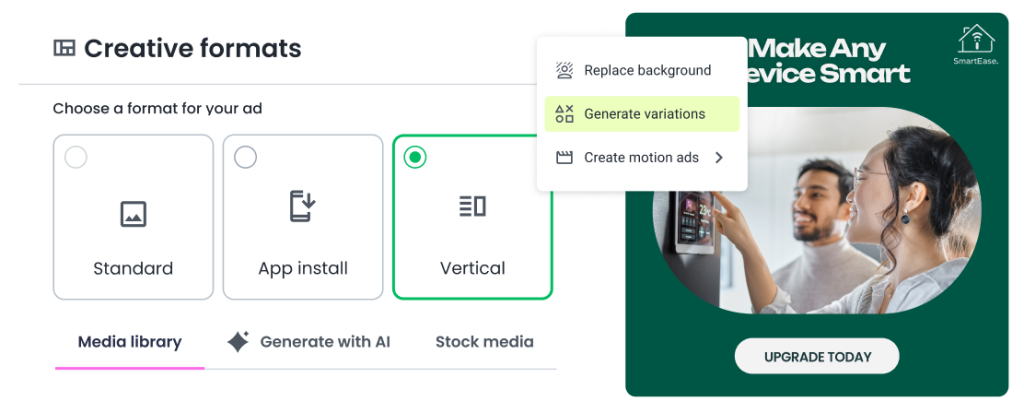
Task: Switch to the Media library tab
Action: (130, 342)
